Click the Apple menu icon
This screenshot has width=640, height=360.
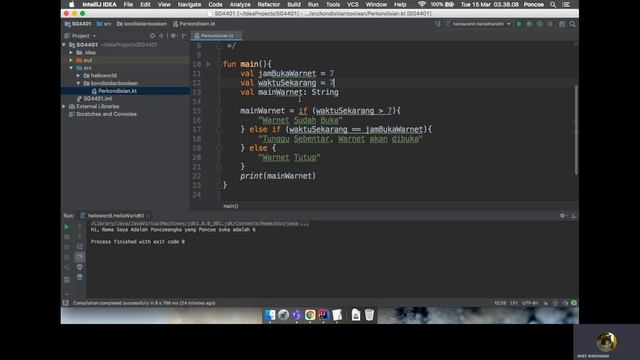tap(72, 4)
